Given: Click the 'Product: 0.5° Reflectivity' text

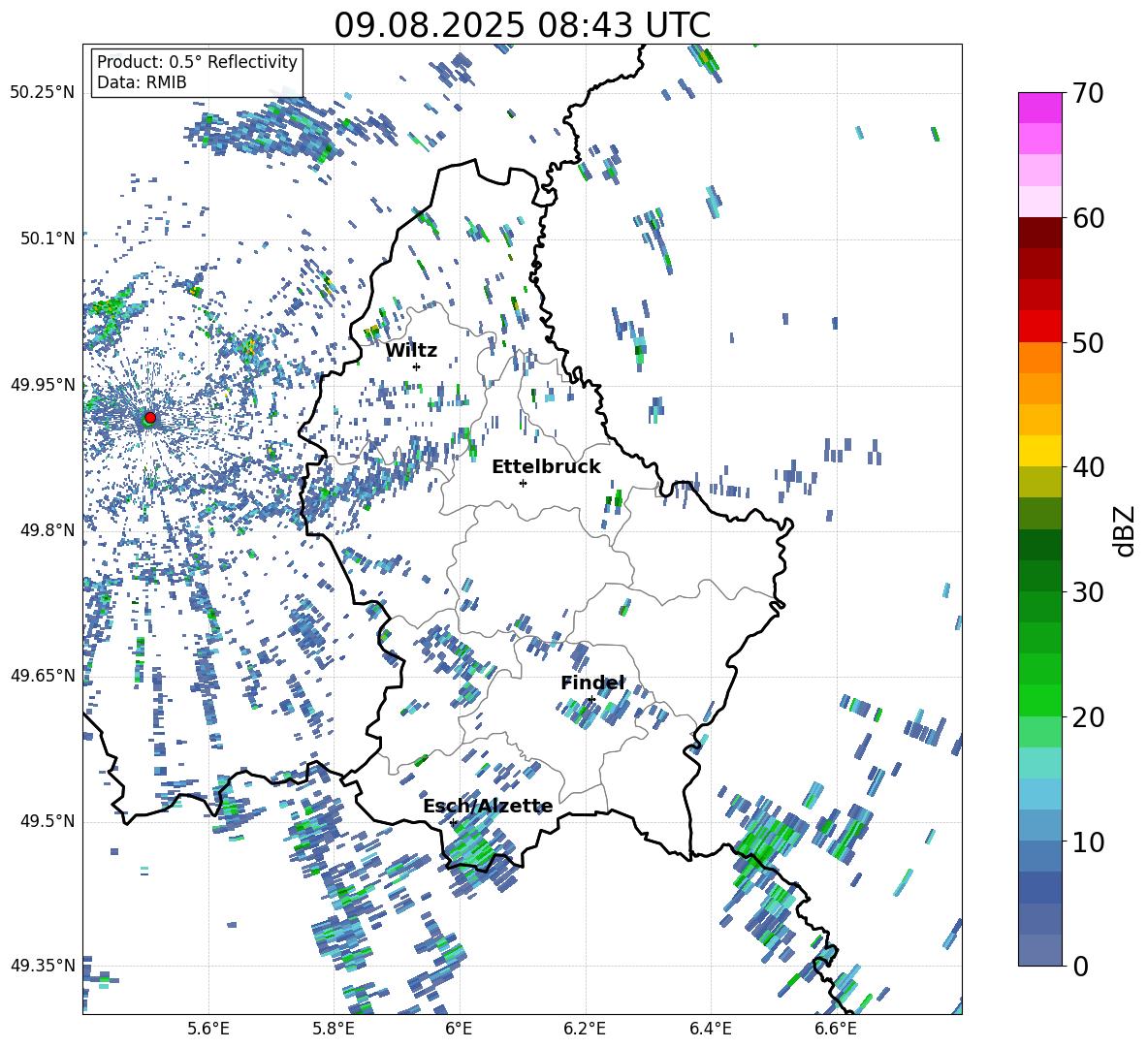Looking at the screenshot, I should coord(197,61).
